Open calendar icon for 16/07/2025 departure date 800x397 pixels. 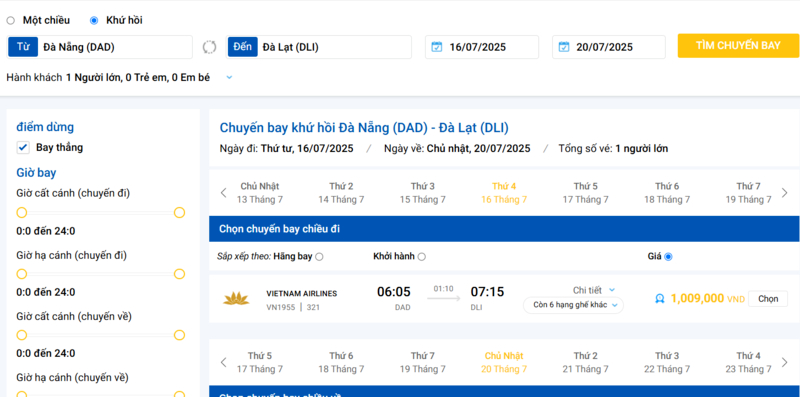pyautogui.click(x=437, y=47)
